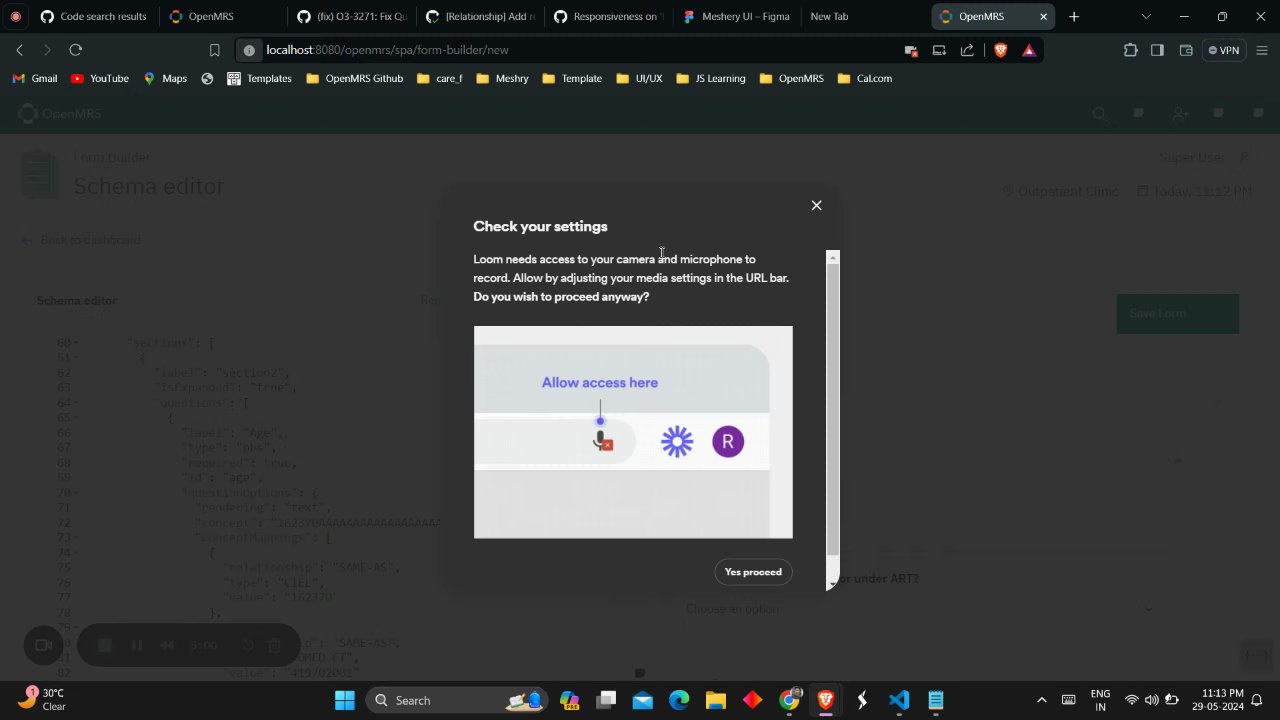Screen dimensions: 1280x720
Task: Open the Notepad app in the taskbar
Action: (x=936, y=700)
